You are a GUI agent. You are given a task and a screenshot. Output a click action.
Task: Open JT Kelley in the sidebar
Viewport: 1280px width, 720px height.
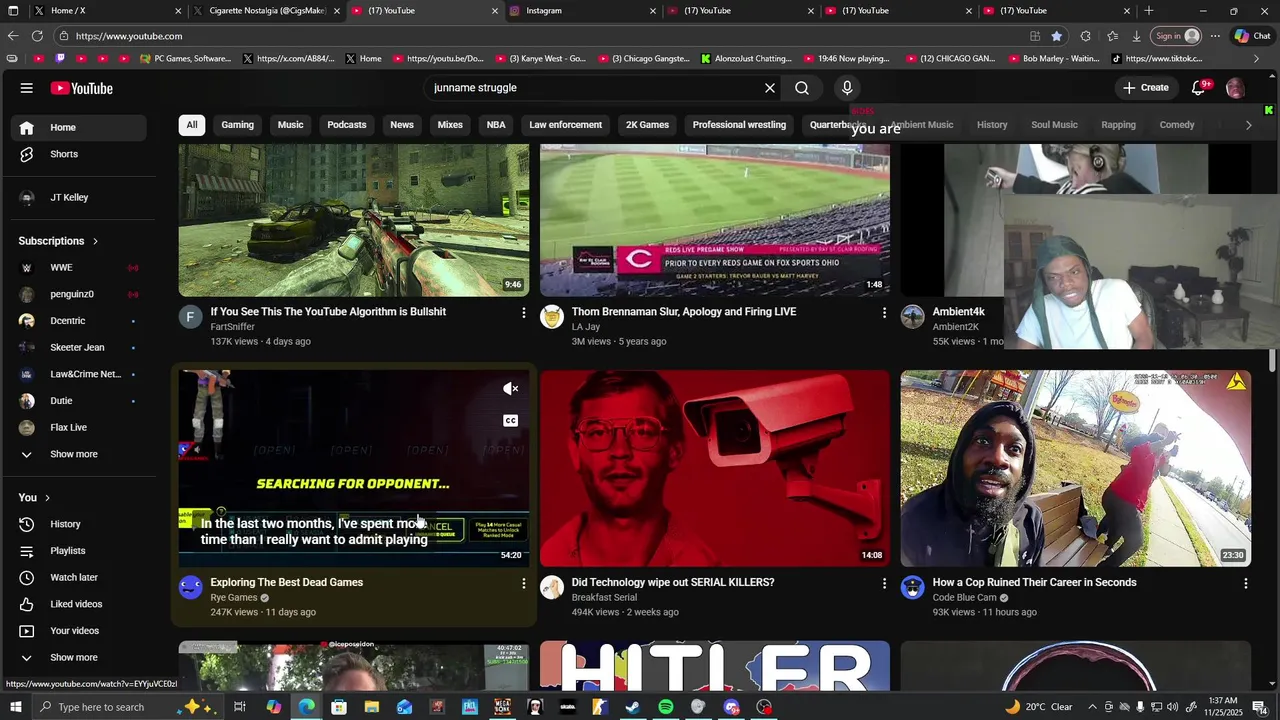(79, 198)
